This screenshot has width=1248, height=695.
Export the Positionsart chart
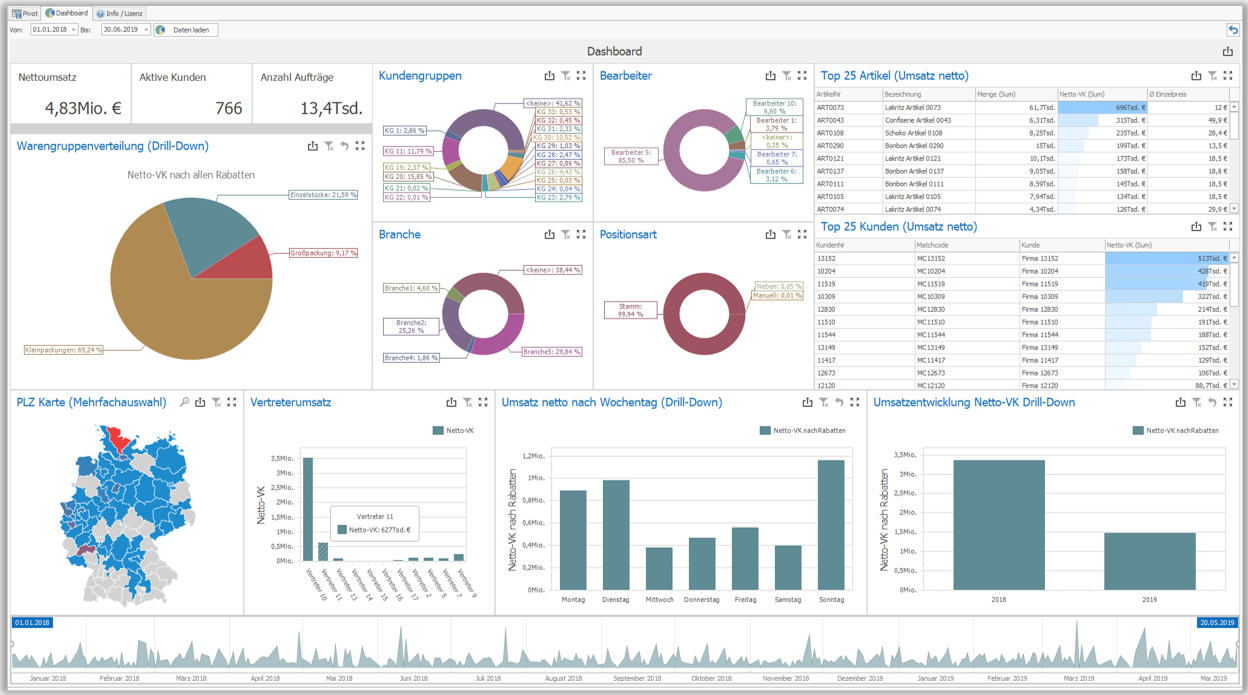770,235
